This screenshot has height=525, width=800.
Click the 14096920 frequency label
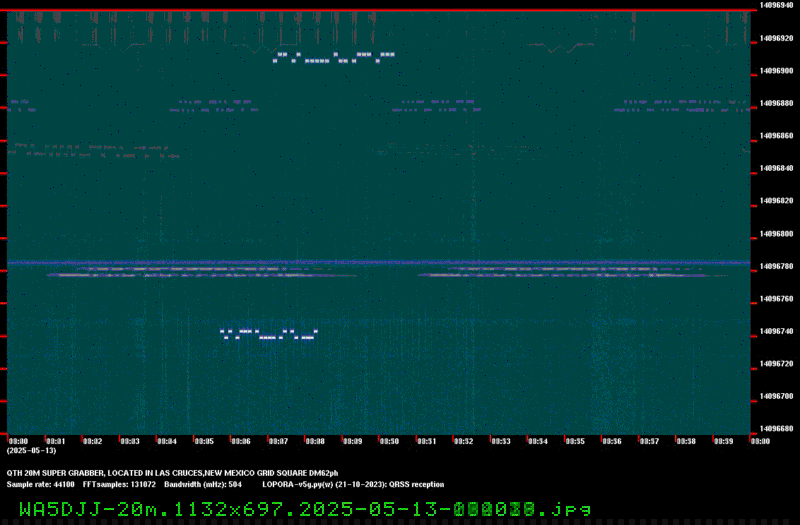[x=777, y=38]
